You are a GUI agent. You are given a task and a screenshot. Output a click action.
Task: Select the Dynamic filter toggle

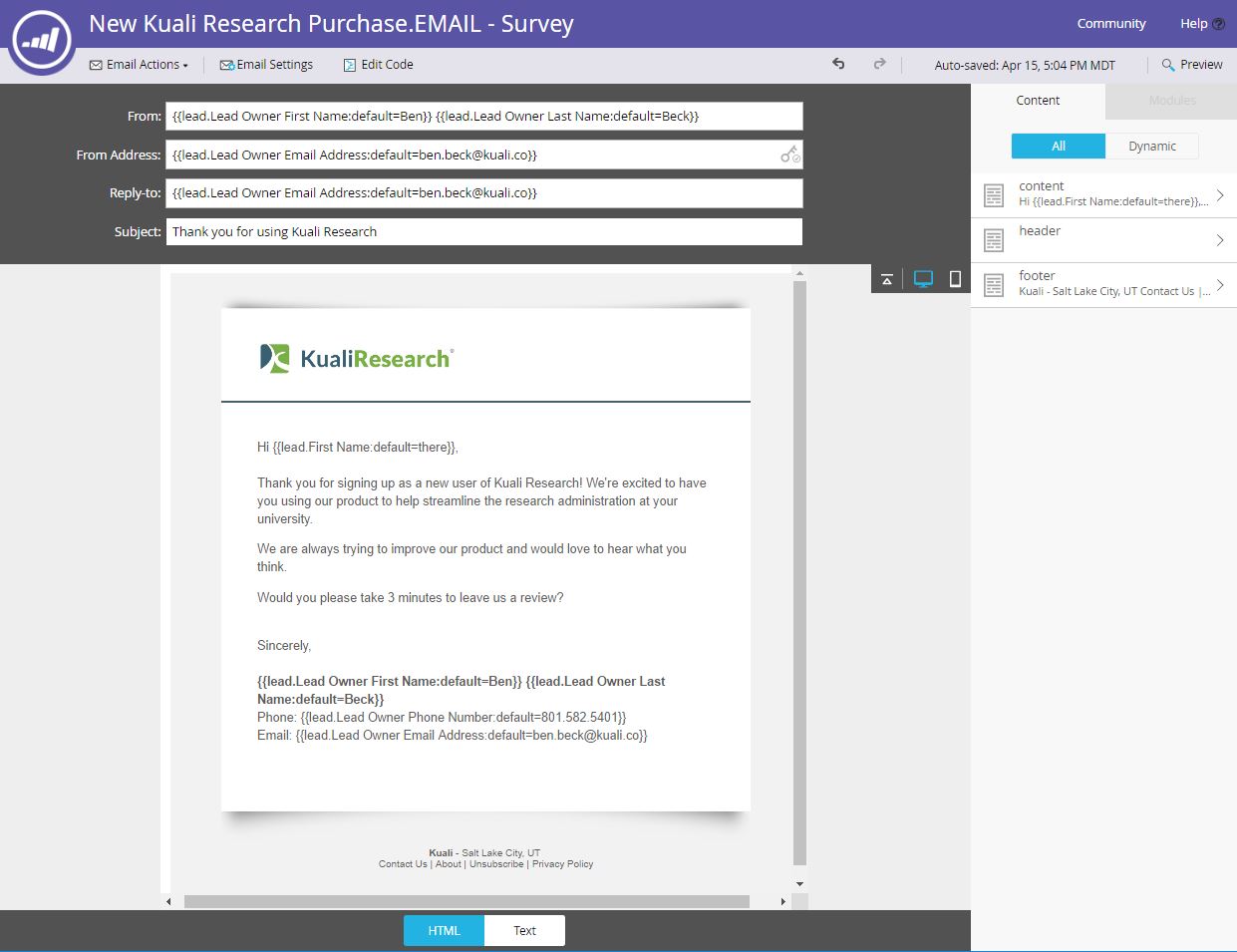(x=1152, y=146)
